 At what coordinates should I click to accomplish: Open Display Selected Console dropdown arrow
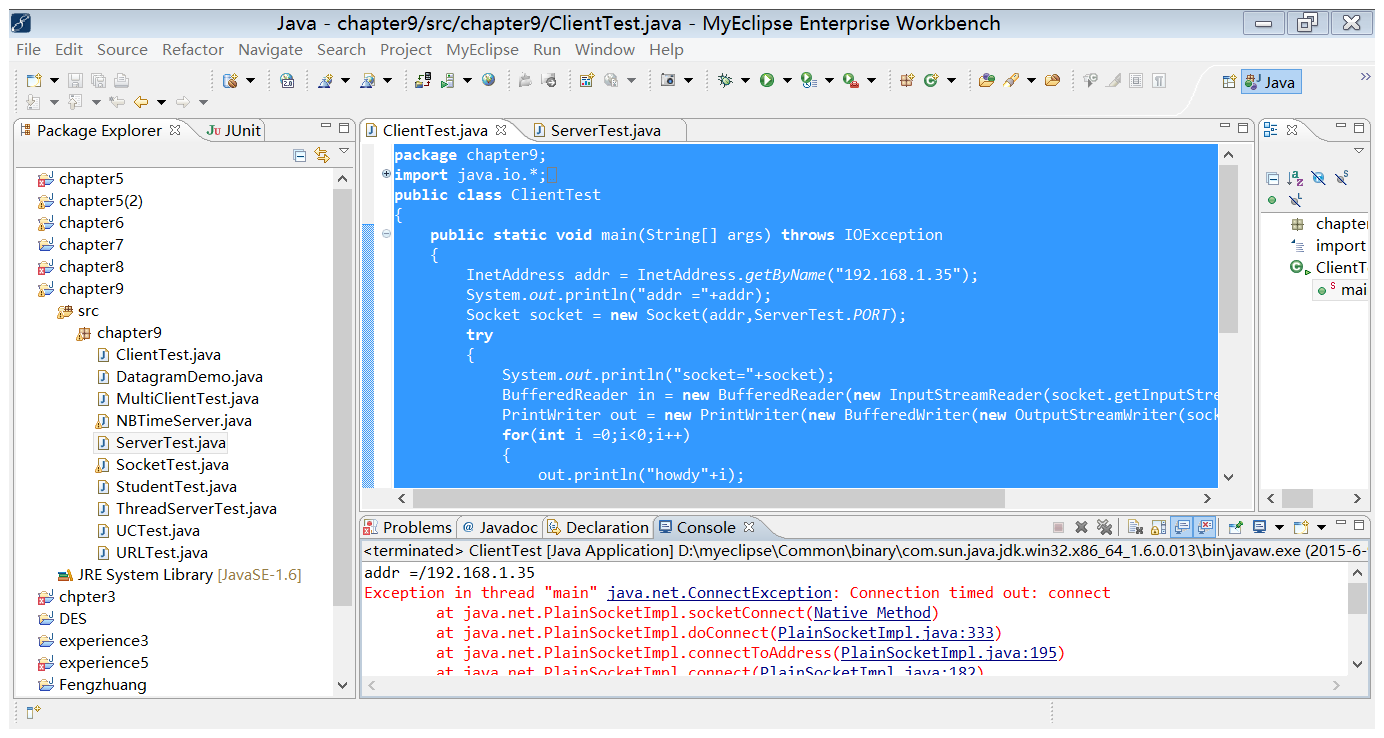pos(1279,527)
